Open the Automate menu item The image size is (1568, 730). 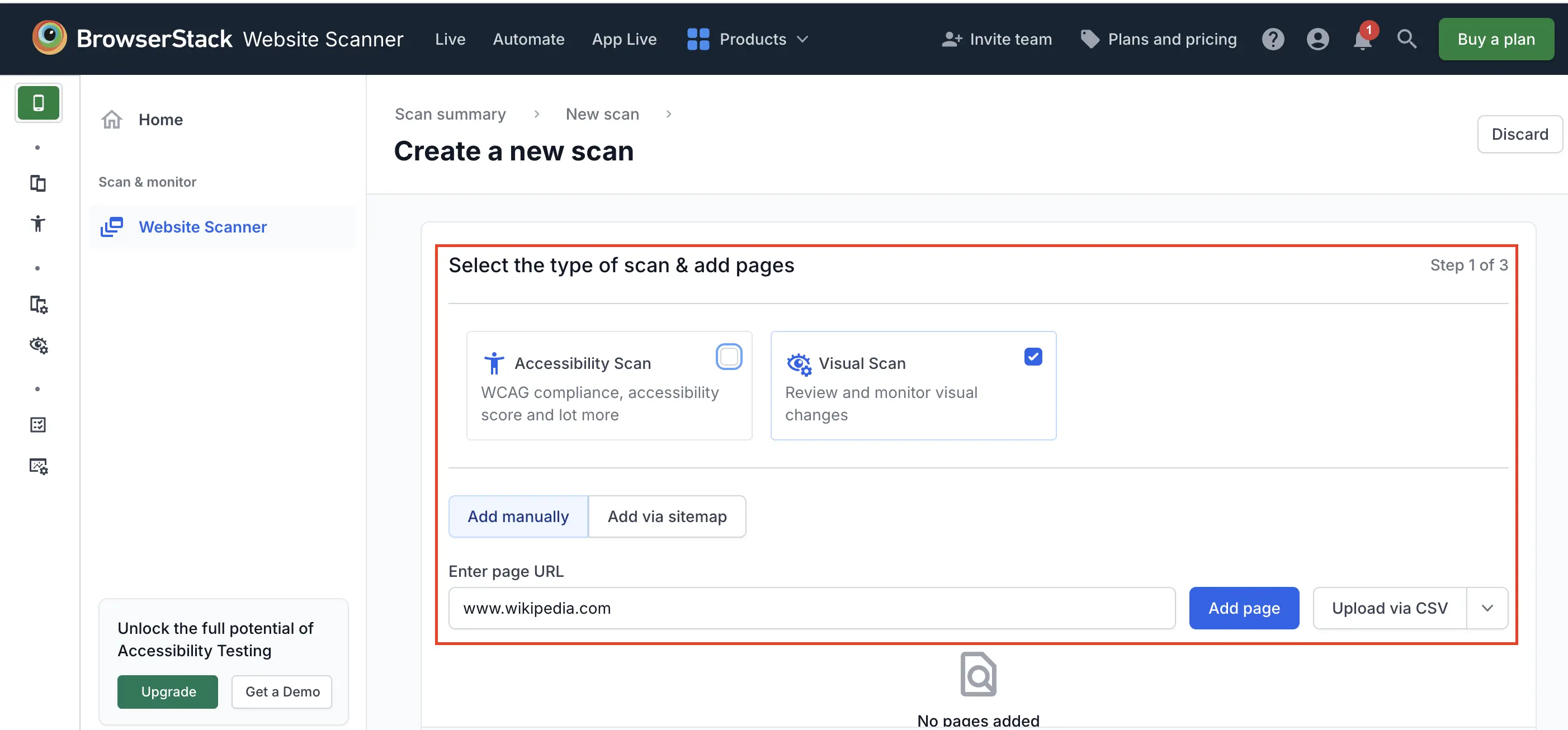[528, 39]
